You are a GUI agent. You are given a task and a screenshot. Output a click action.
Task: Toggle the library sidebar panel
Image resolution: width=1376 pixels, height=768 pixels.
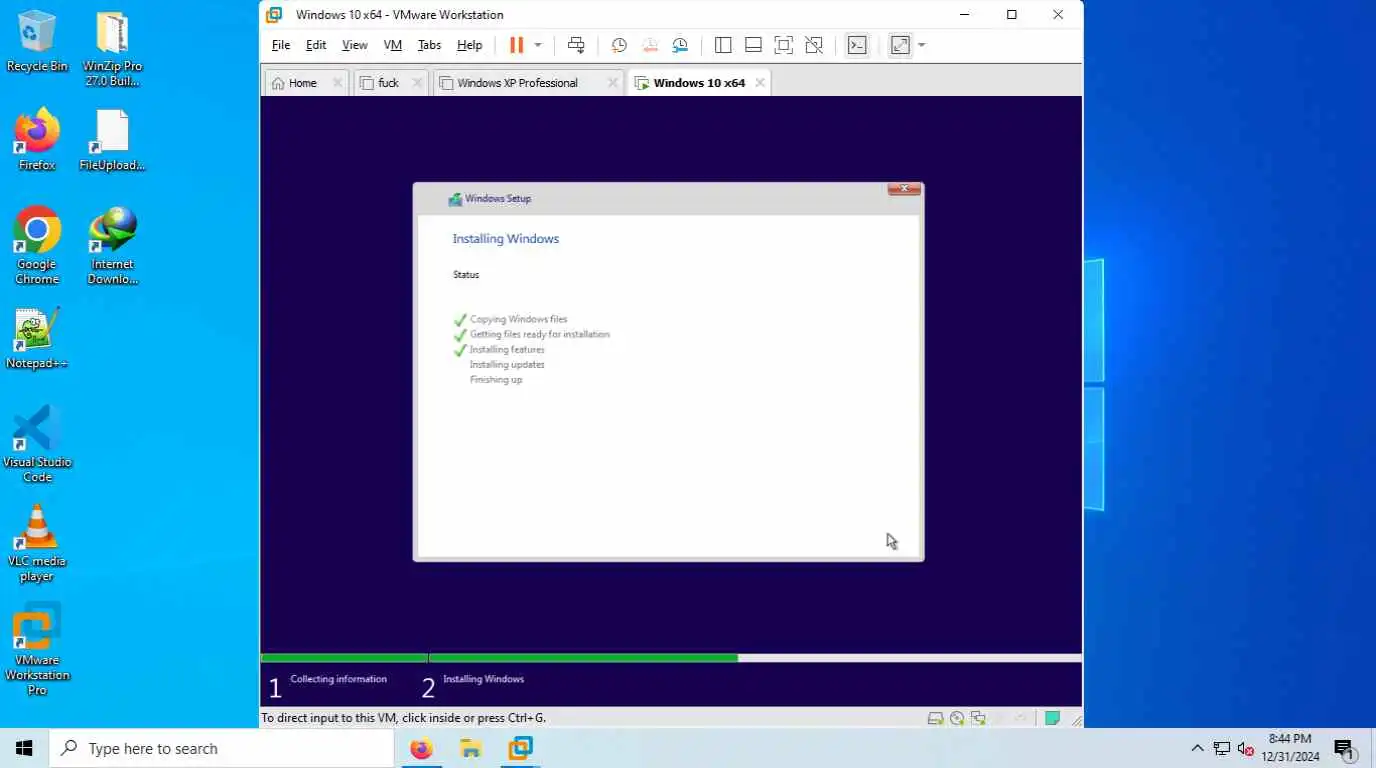pos(723,45)
